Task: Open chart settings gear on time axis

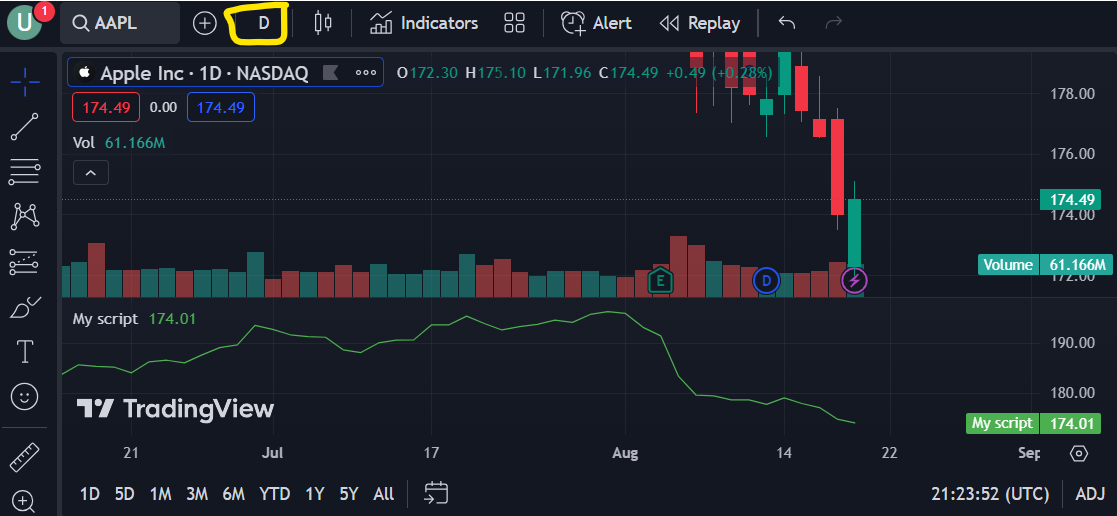Action: pos(1079,453)
